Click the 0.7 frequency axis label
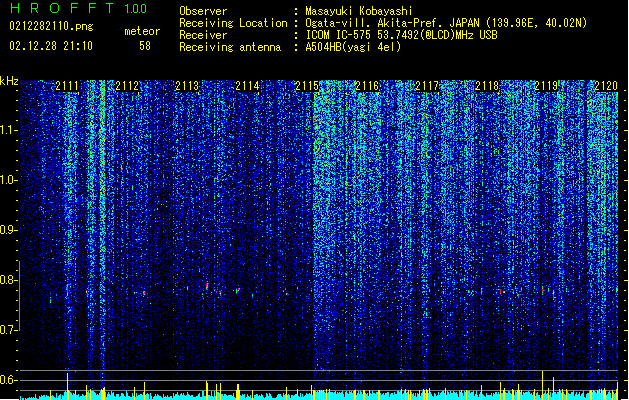This screenshot has height=400, width=629. 8,330
